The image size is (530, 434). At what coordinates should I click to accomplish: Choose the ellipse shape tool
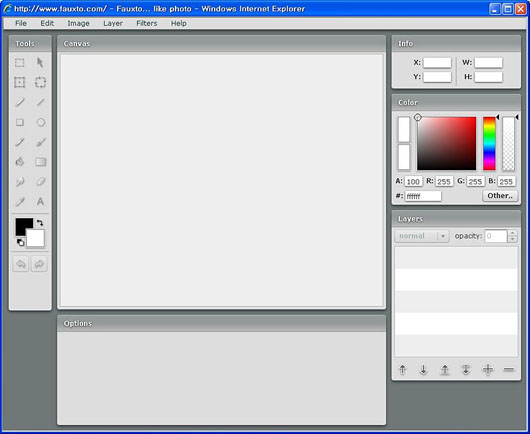(41, 122)
